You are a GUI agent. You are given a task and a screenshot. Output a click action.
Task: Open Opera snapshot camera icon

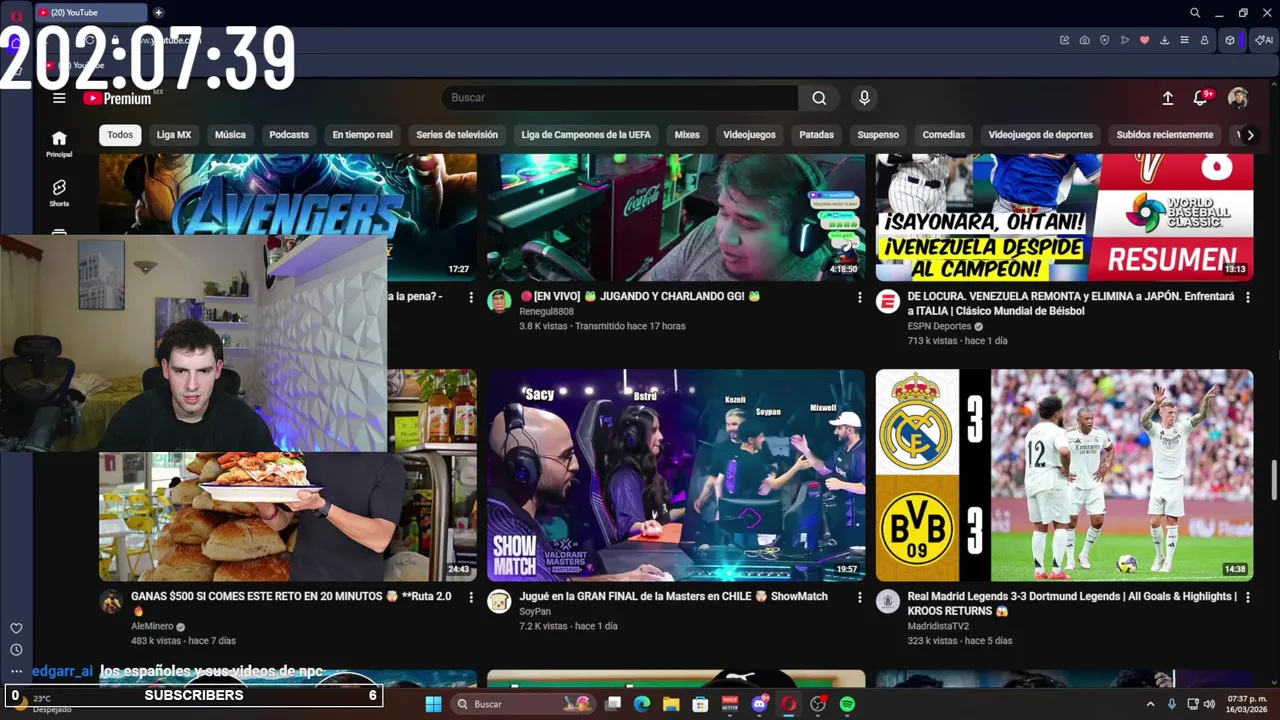click(x=1084, y=40)
